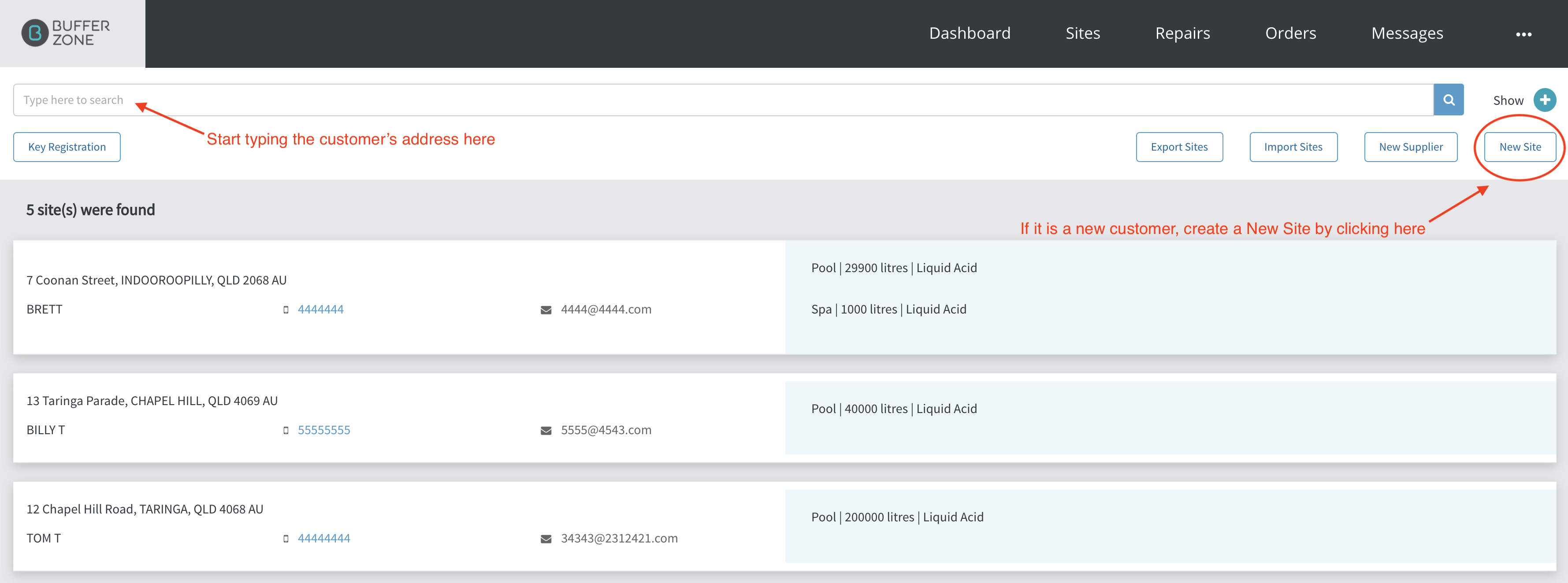Image resolution: width=1568 pixels, height=583 pixels.
Task: Click the Show label
Action: point(1508,100)
